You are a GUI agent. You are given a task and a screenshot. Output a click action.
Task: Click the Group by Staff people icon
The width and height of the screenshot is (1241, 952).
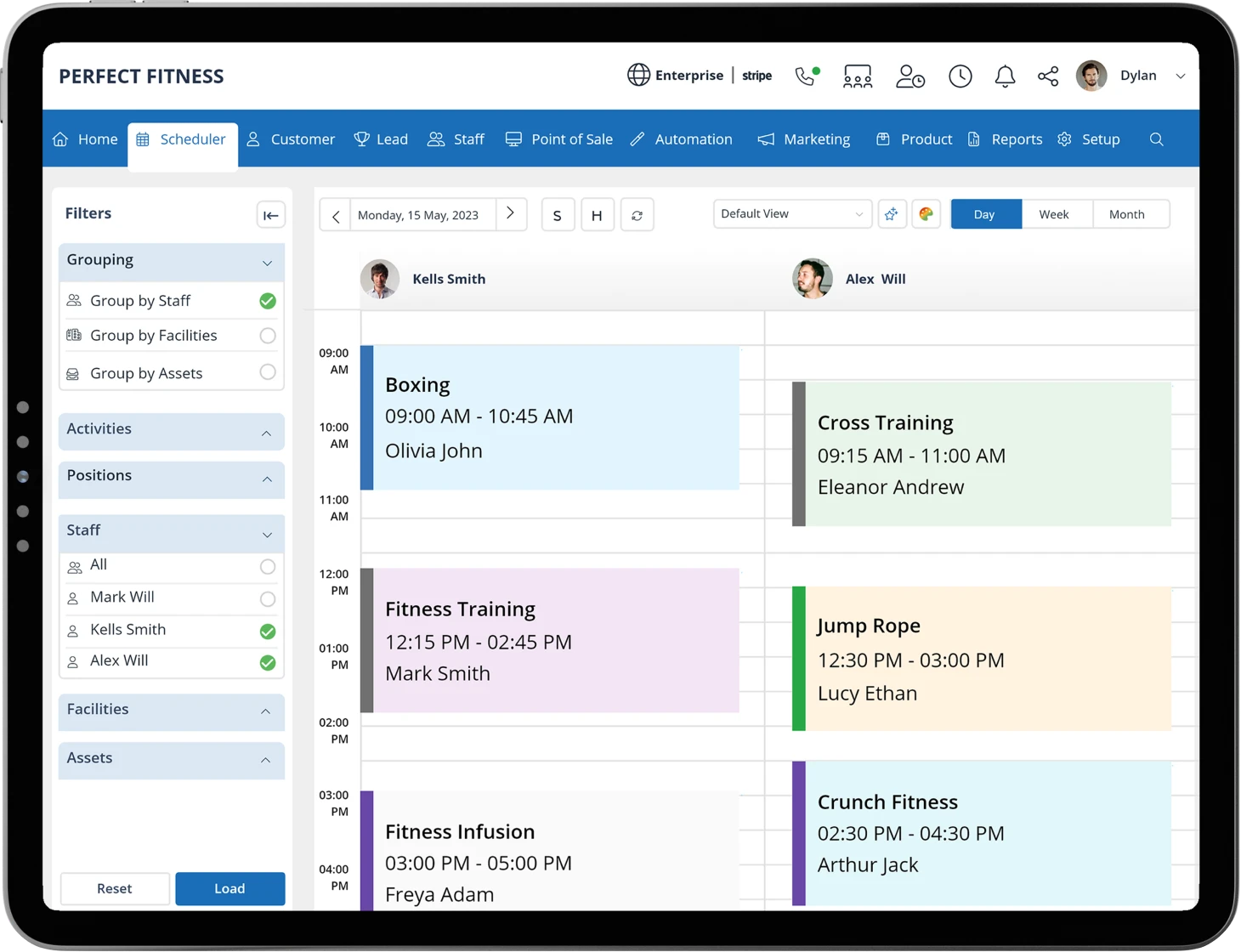[x=74, y=300]
